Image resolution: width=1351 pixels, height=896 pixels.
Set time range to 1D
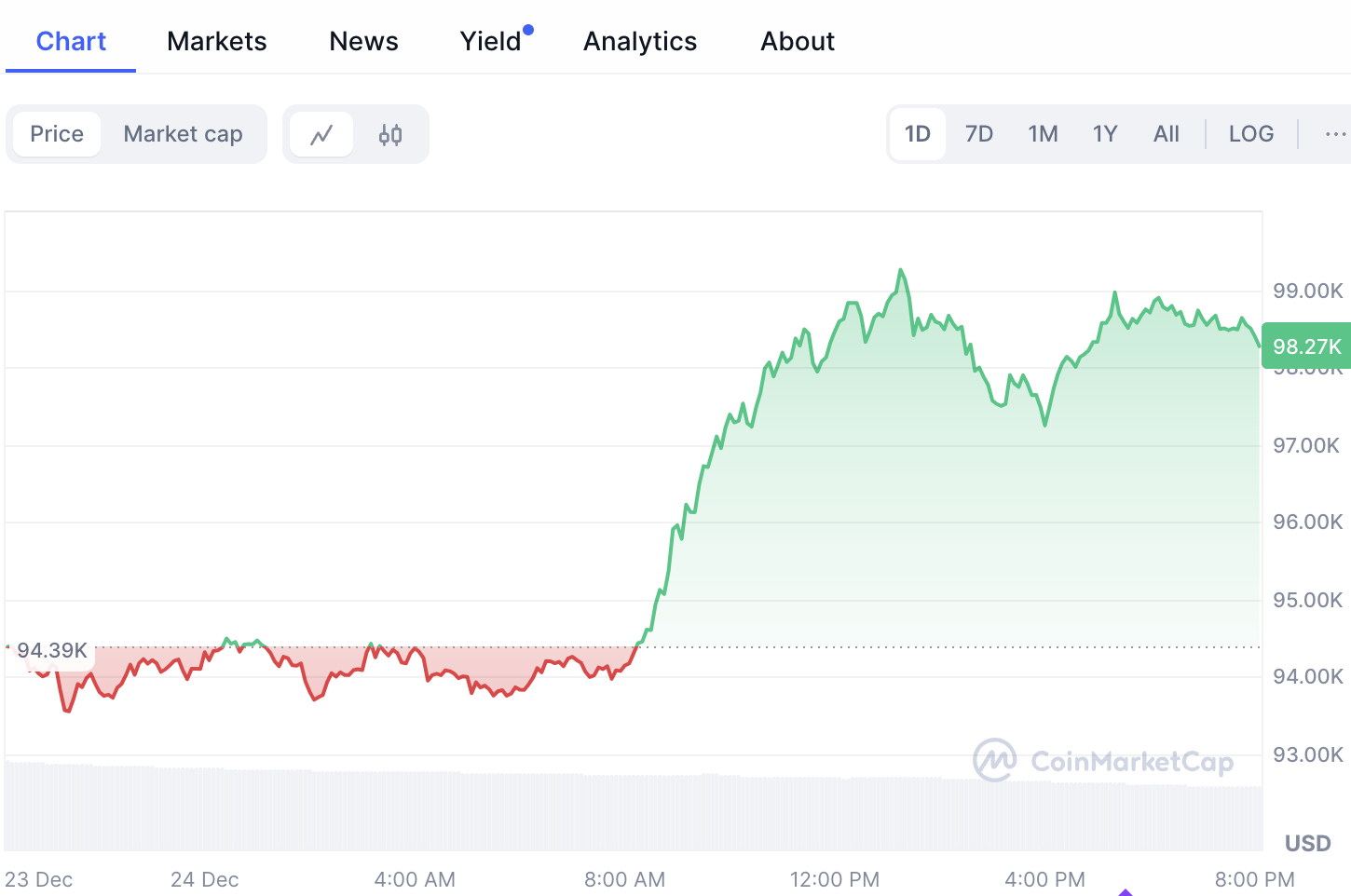918,134
